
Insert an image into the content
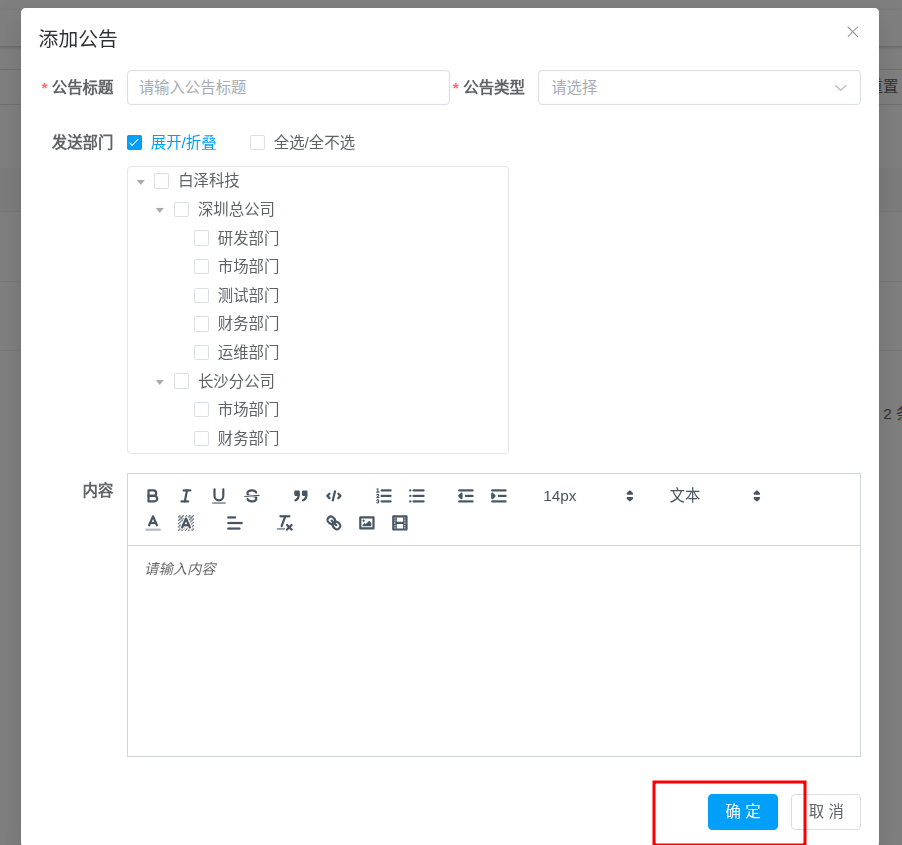366,522
